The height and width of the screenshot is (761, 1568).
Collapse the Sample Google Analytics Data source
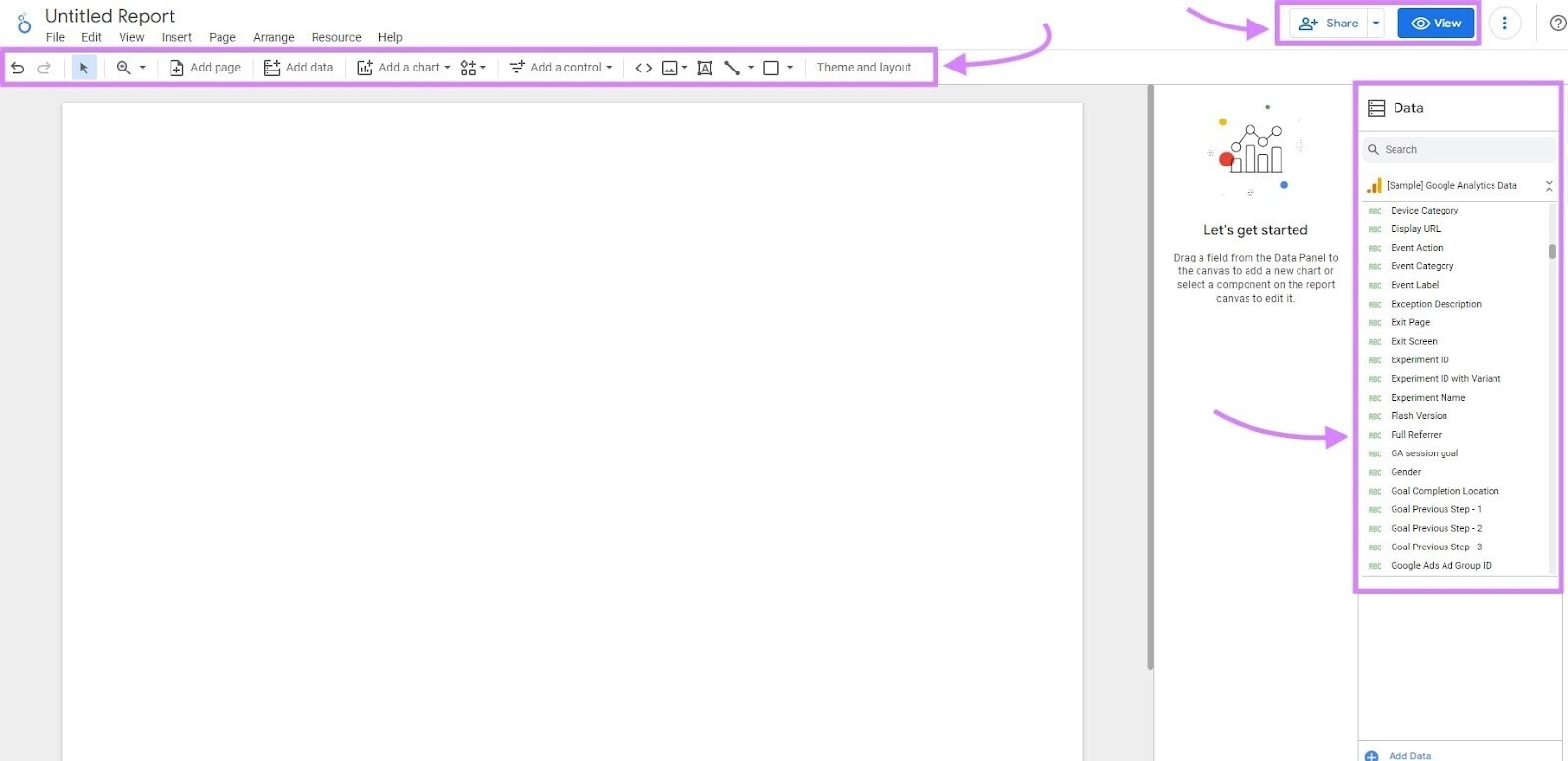pos(1549,186)
